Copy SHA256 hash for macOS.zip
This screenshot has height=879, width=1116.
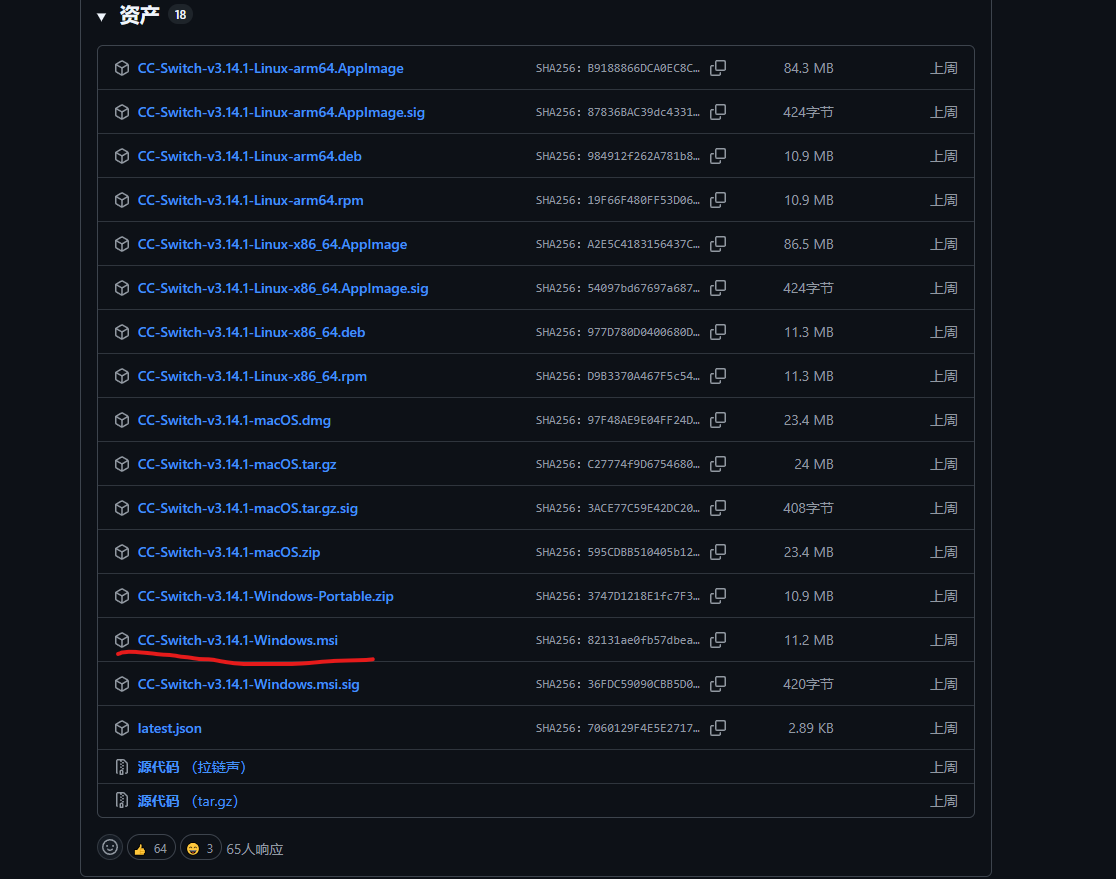pos(718,552)
